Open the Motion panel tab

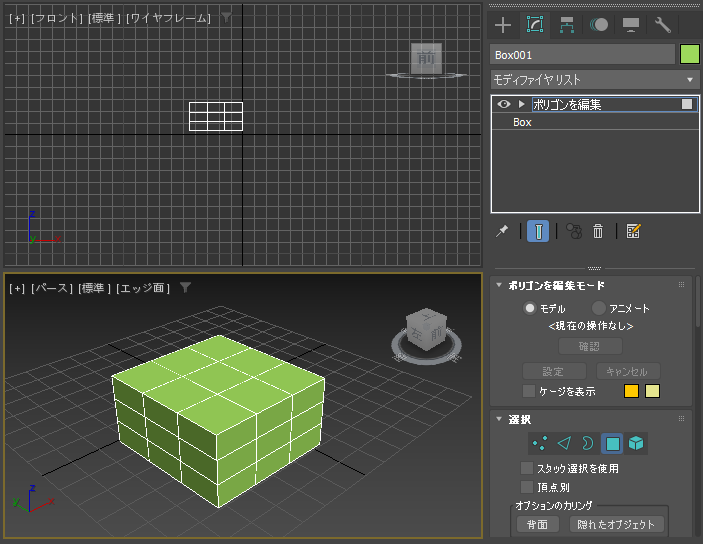[599, 25]
